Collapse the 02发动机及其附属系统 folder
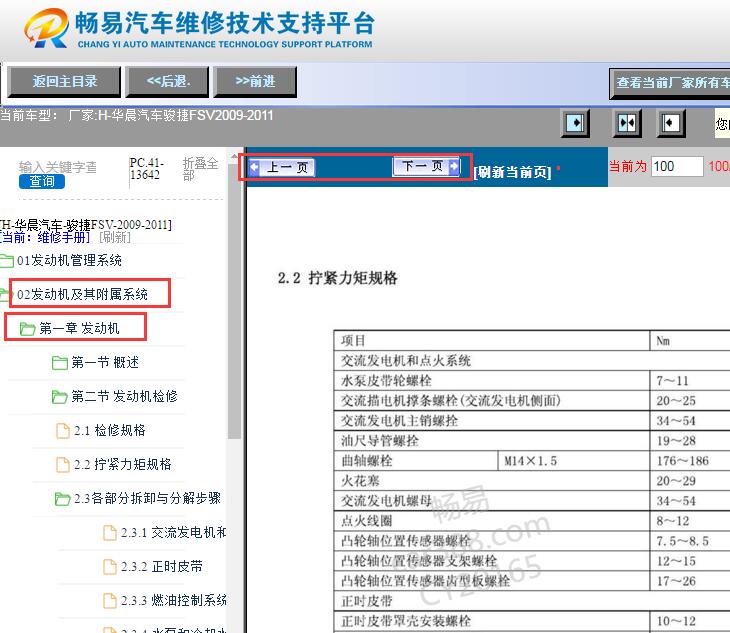 (82, 294)
